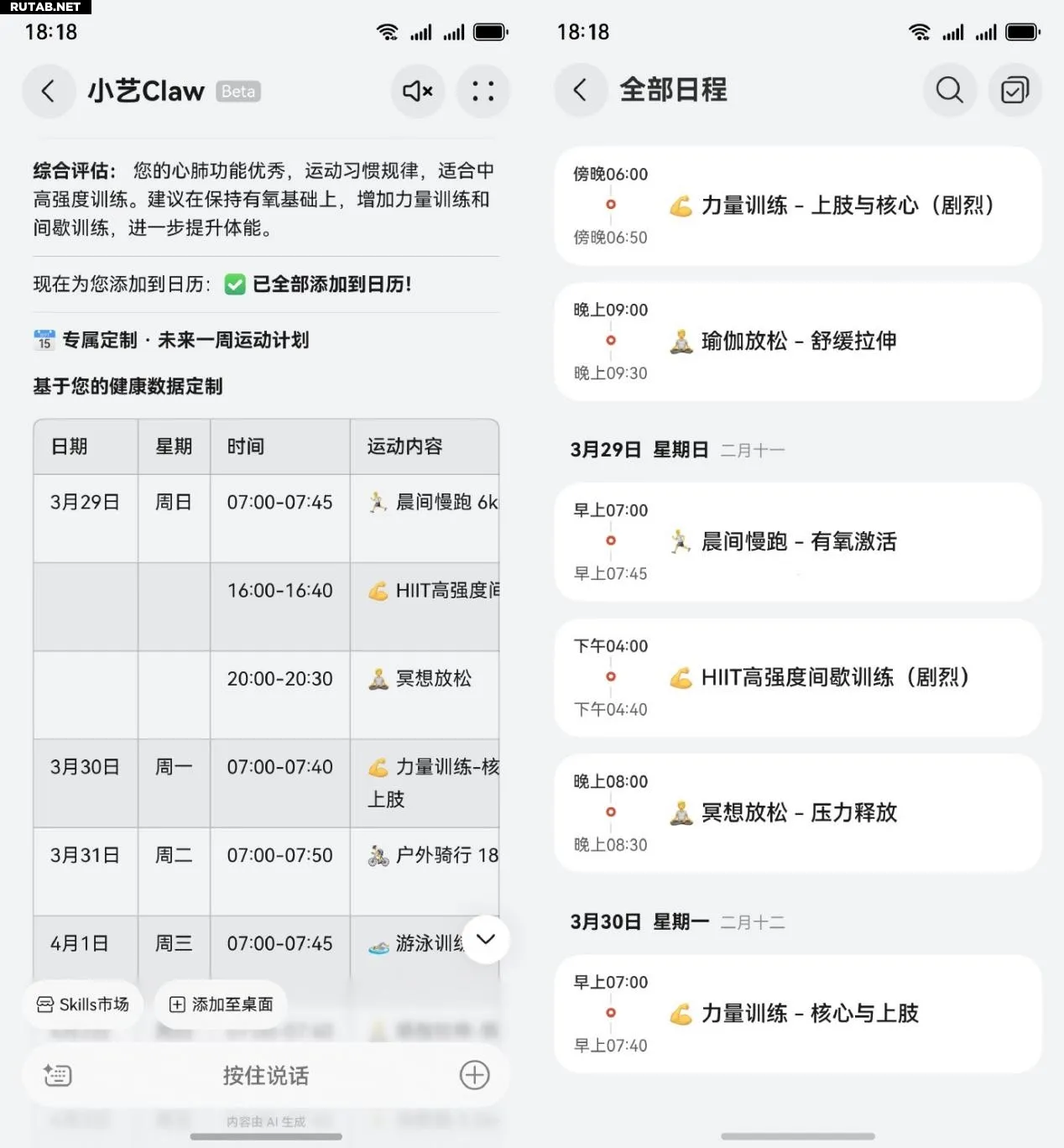The height and width of the screenshot is (1148, 1064).
Task: Tap the 16:00-16:40 HIIT table row
Action: coord(280,591)
